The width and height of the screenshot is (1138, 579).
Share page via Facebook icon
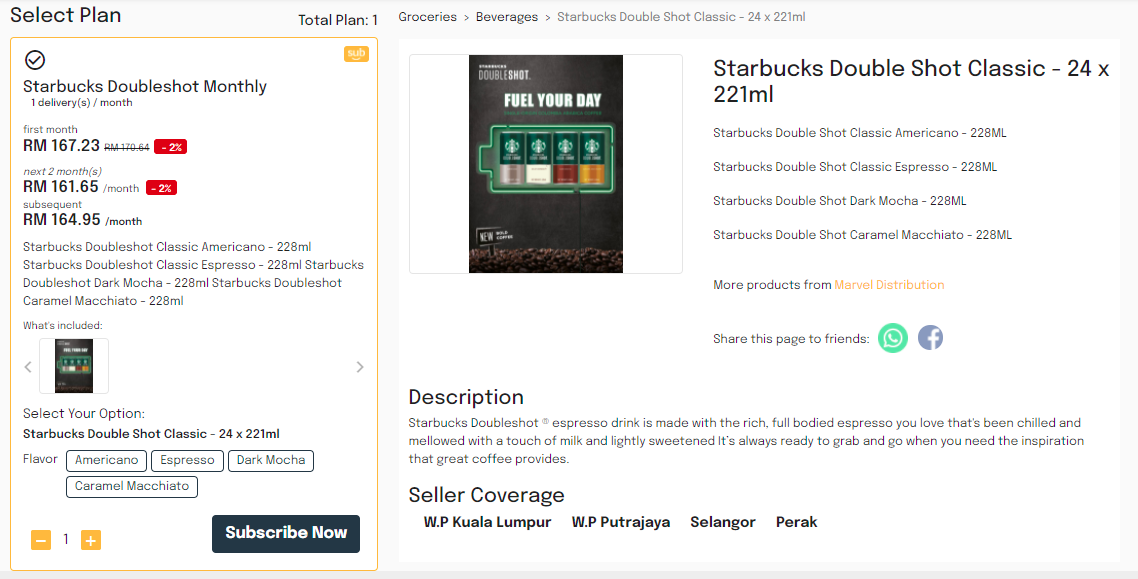point(930,337)
